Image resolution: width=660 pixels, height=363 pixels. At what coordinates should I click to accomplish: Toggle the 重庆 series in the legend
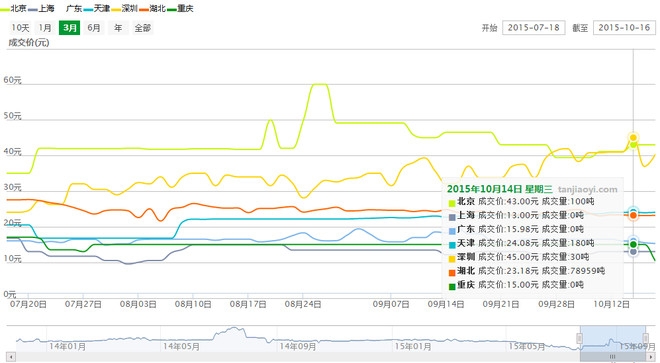click(x=181, y=8)
